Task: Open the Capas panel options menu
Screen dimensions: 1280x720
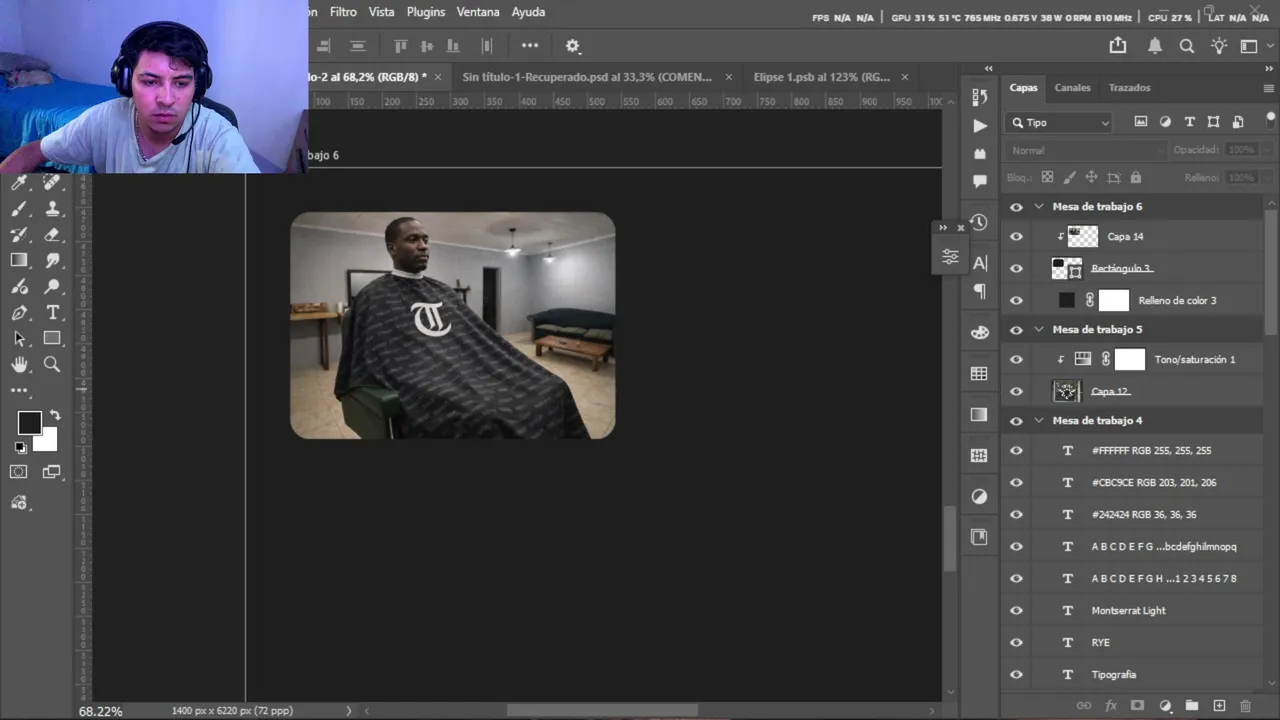Action: (1269, 88)
